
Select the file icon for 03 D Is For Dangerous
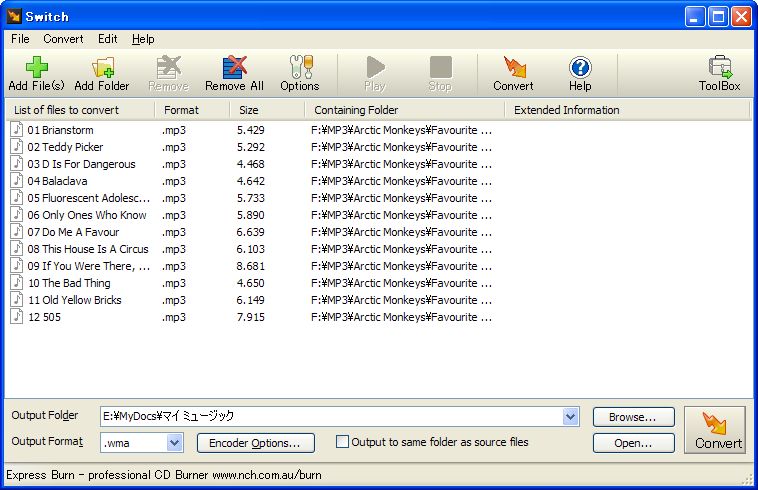17,163
